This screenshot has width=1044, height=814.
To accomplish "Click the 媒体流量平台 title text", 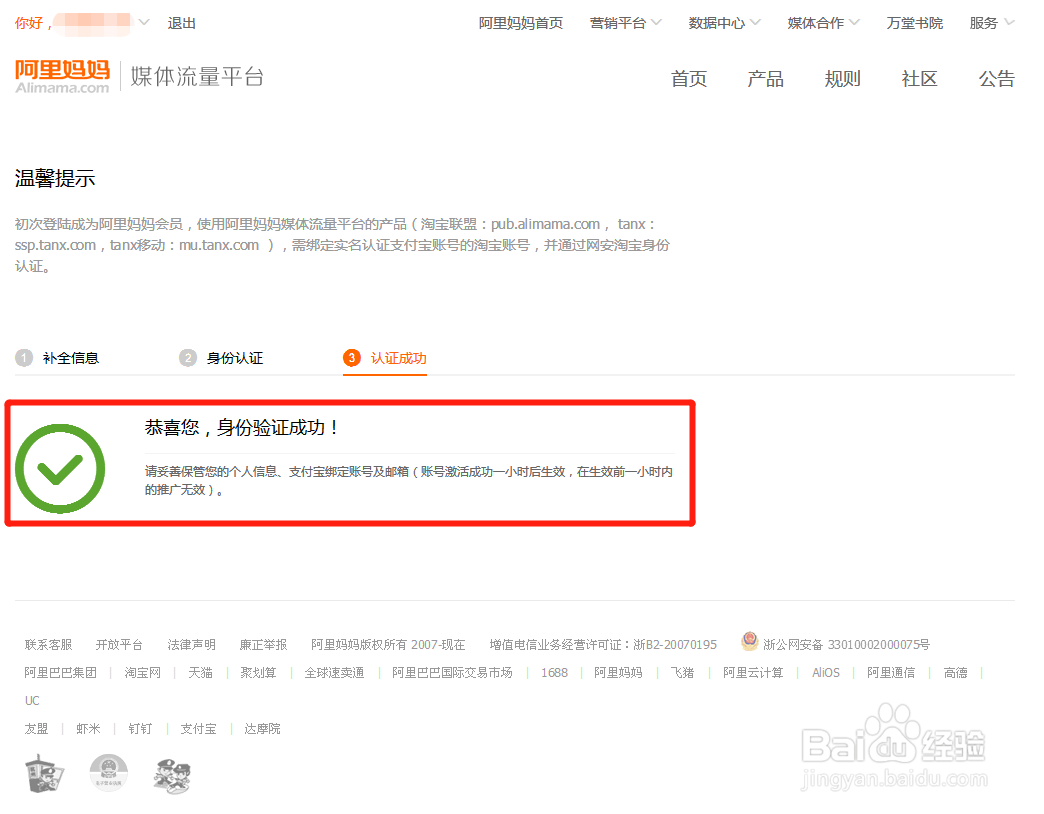I will click(197, 77).
